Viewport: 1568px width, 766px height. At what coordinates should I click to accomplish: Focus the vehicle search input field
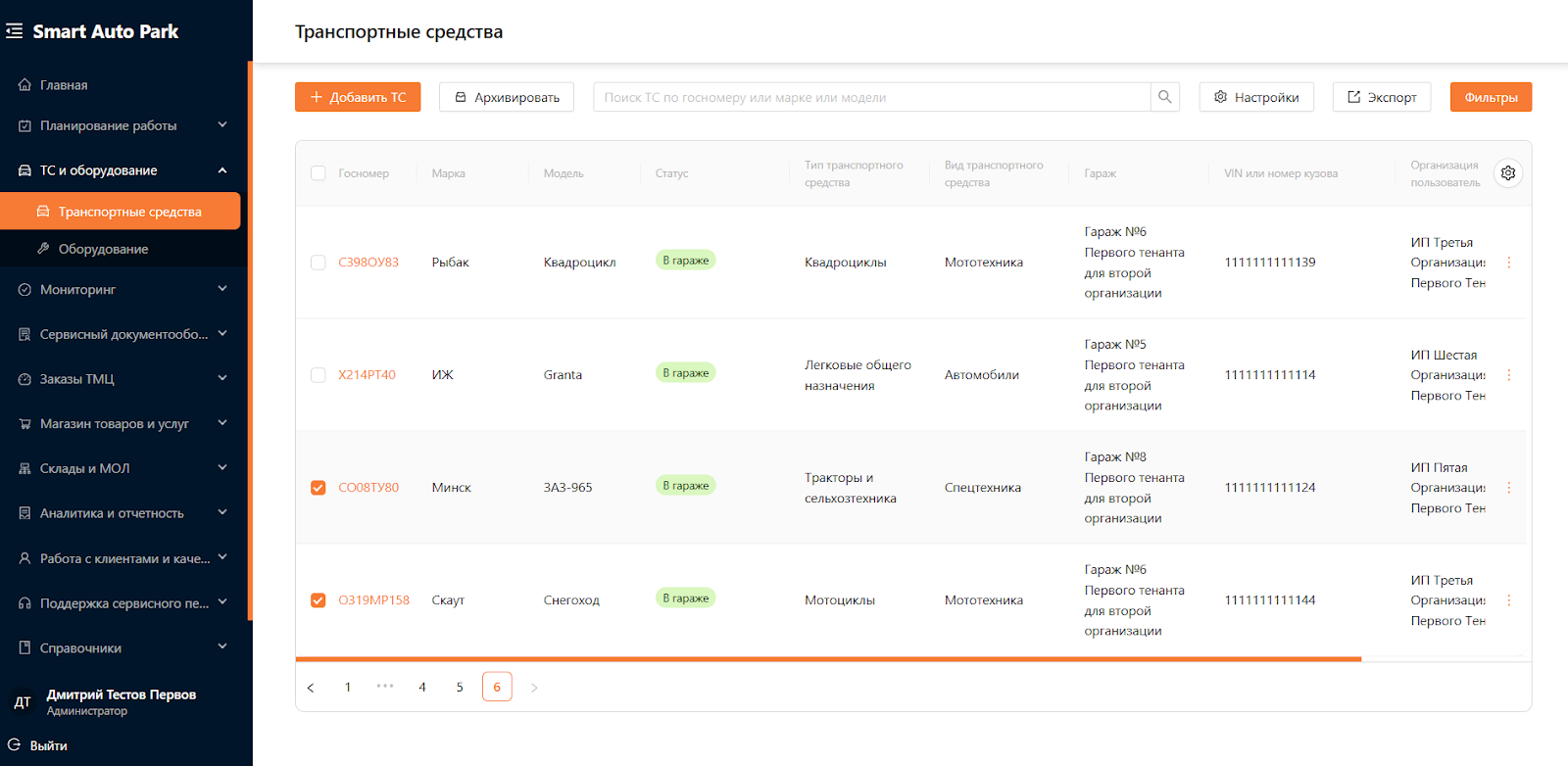pos(872,97)
